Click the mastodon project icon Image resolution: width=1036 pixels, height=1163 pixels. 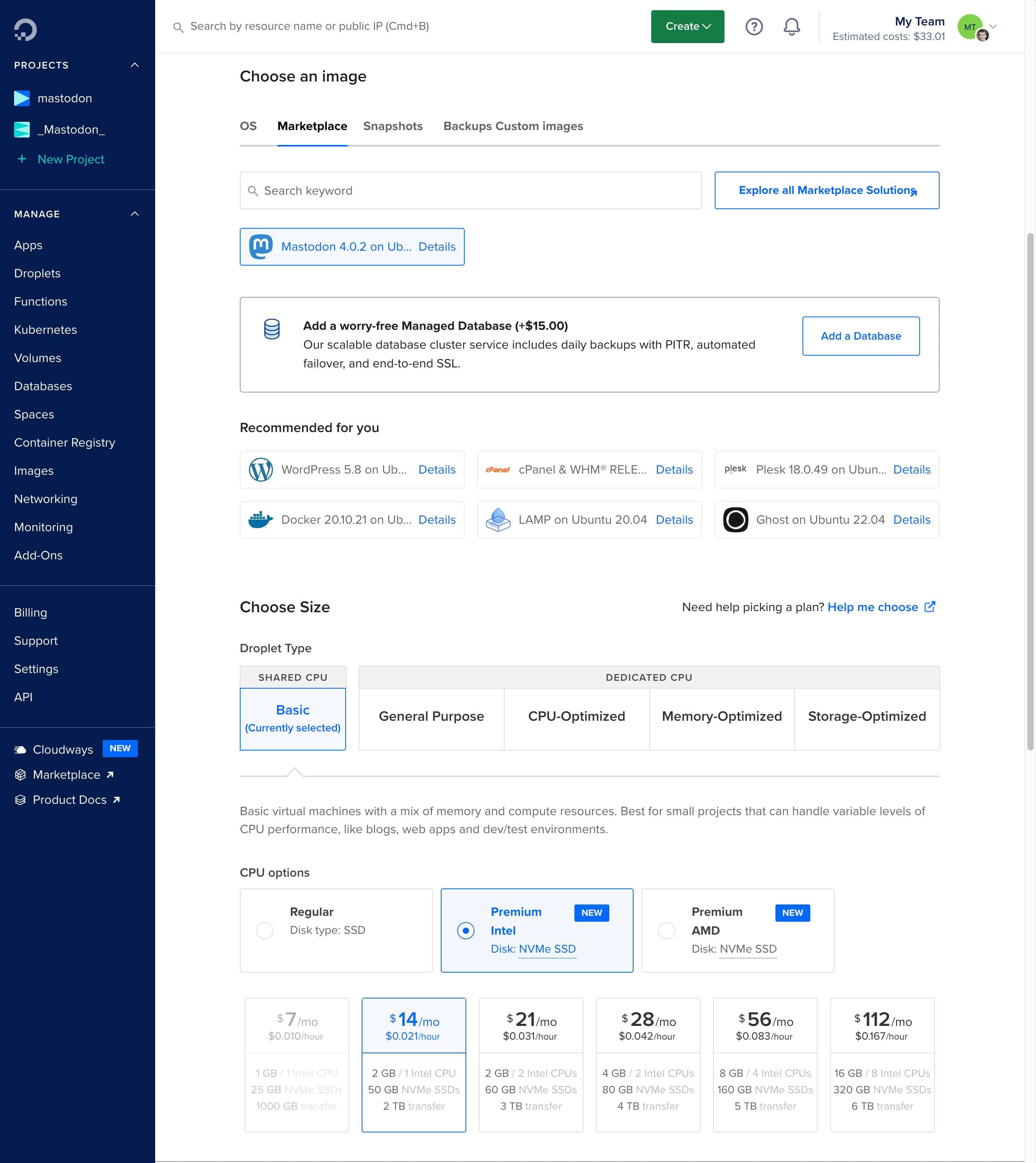22,98
